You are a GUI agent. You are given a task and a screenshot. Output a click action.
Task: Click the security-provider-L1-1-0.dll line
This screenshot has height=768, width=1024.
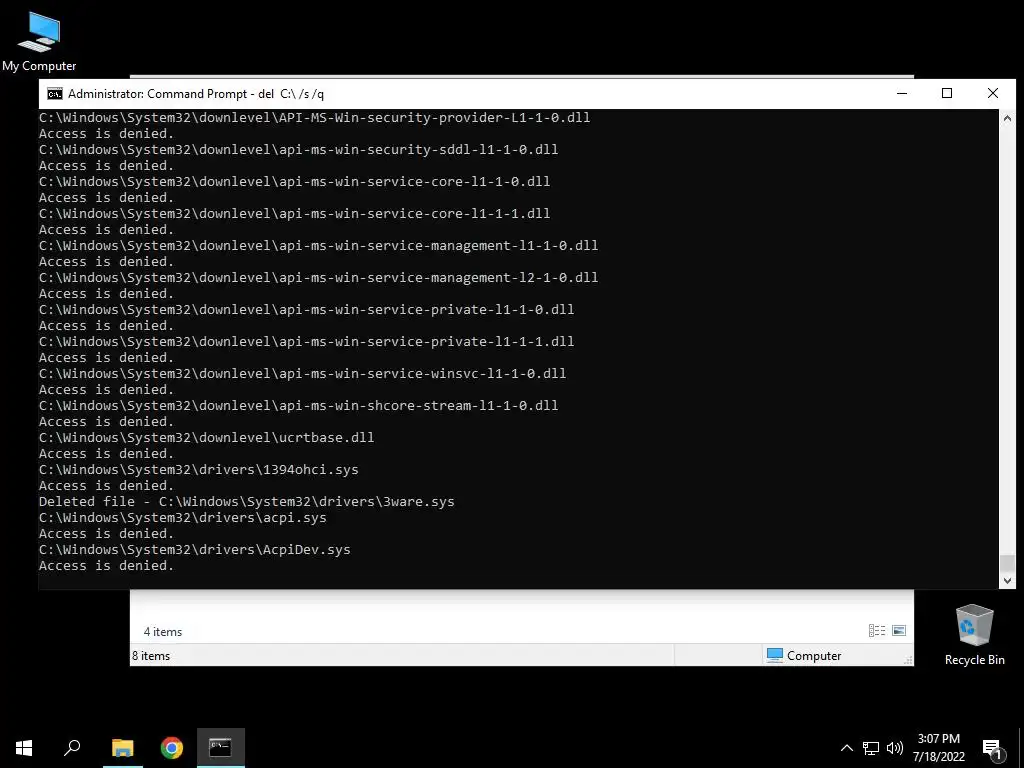click(x=314, y=118)
